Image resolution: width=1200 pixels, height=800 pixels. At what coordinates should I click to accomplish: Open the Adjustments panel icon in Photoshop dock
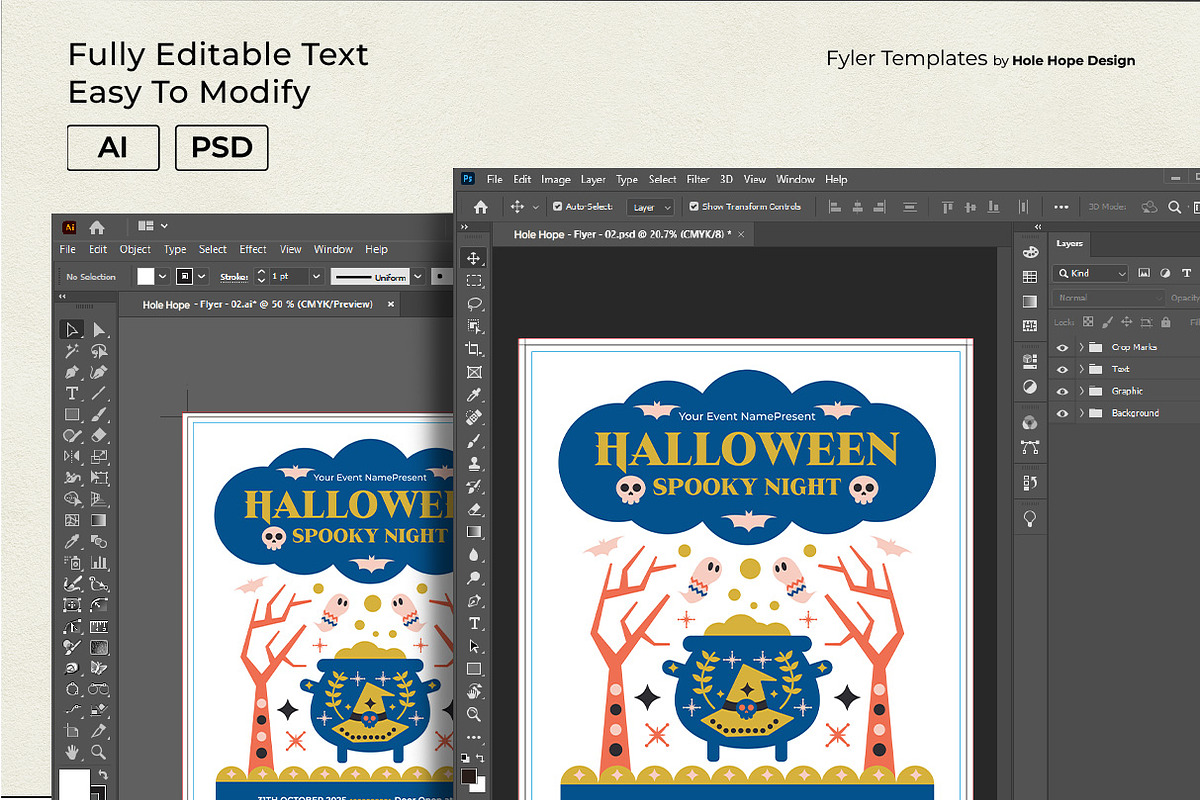pos(1030,386)
